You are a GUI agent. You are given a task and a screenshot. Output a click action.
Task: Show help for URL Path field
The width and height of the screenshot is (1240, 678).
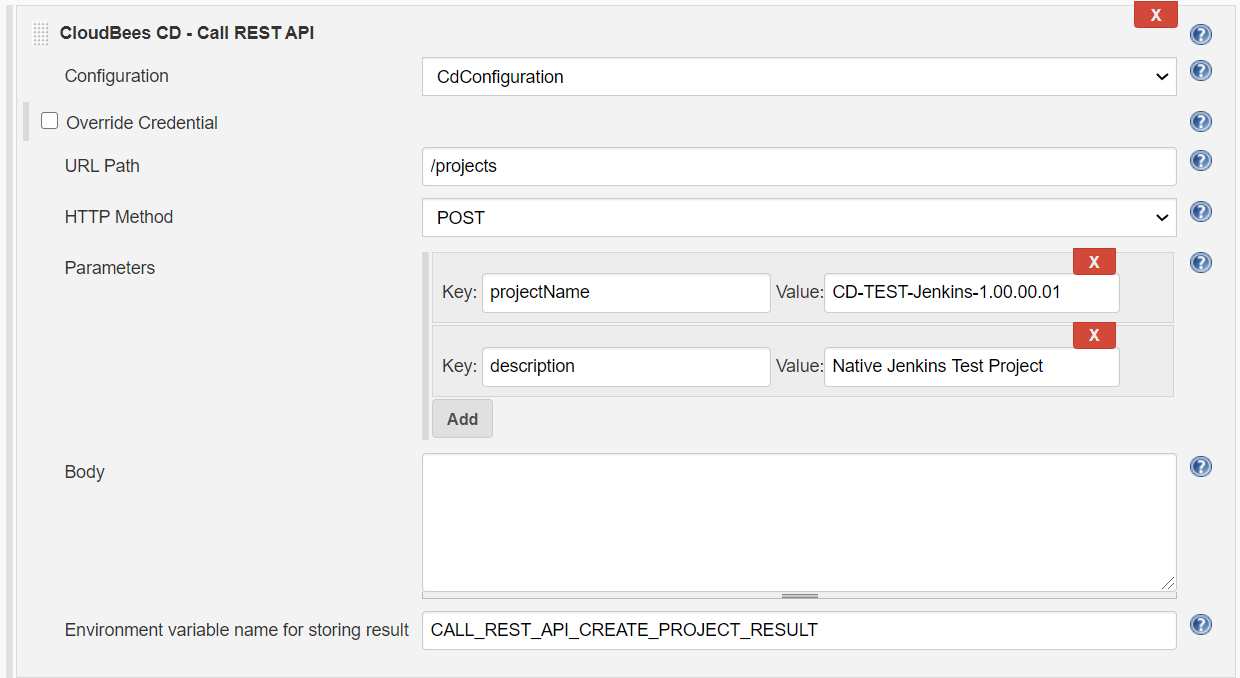(1201, 161)
